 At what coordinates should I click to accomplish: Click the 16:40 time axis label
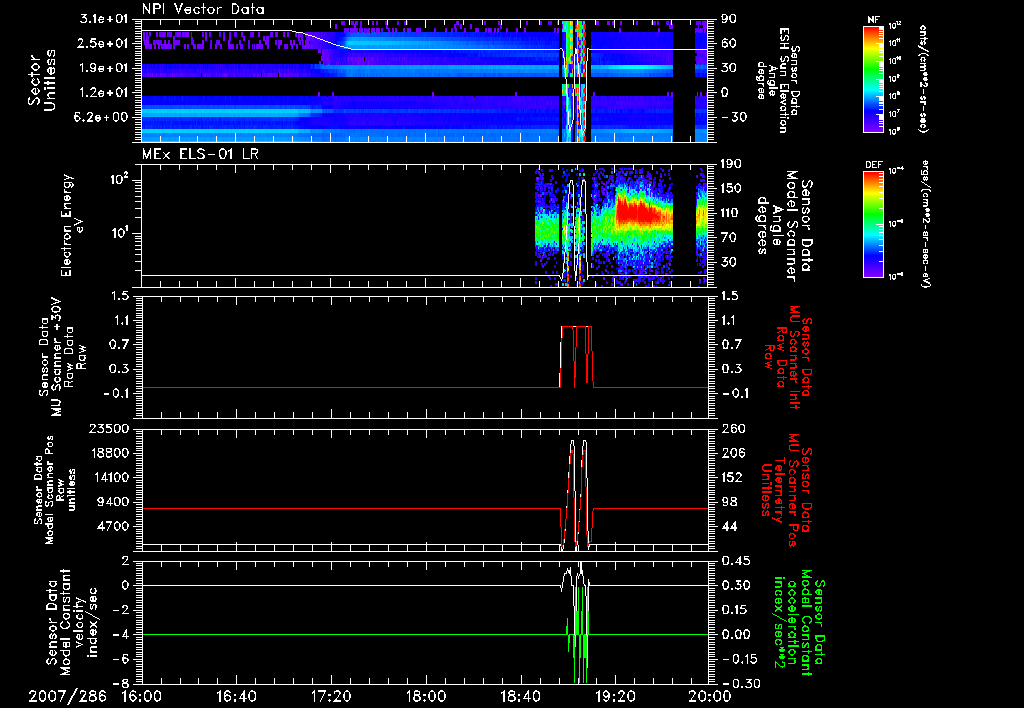(x=236, y=696)
